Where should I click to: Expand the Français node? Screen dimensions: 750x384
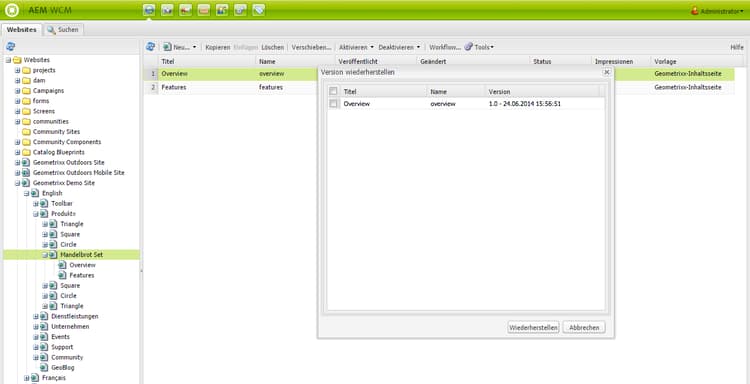pos(27,378)
